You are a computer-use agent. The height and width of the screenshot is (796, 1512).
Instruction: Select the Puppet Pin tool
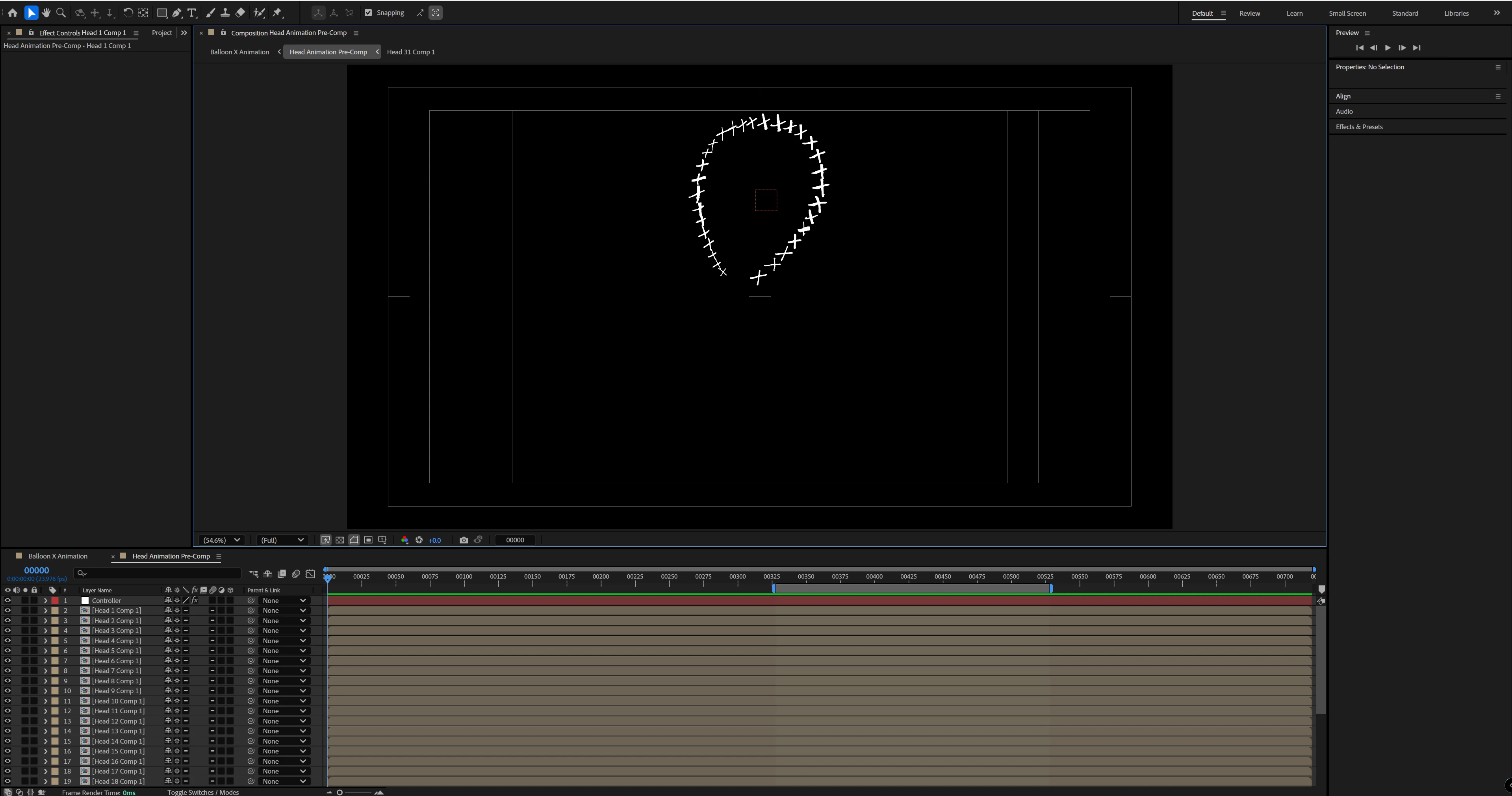(277, 13)
